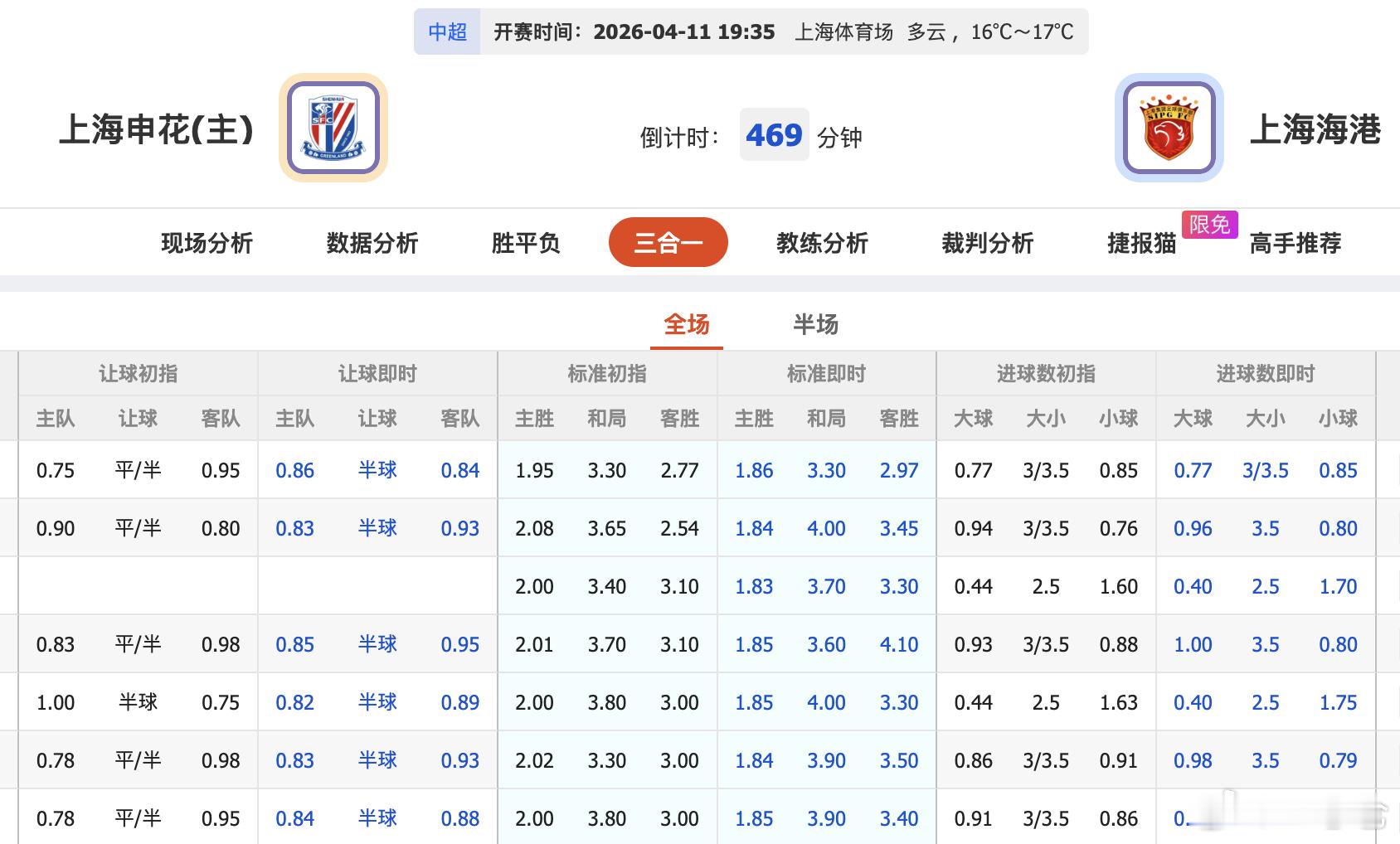The width and height of the screenshot is (1400, 844).
Task: Click the 标准初指 column group header
Action: 607,374
